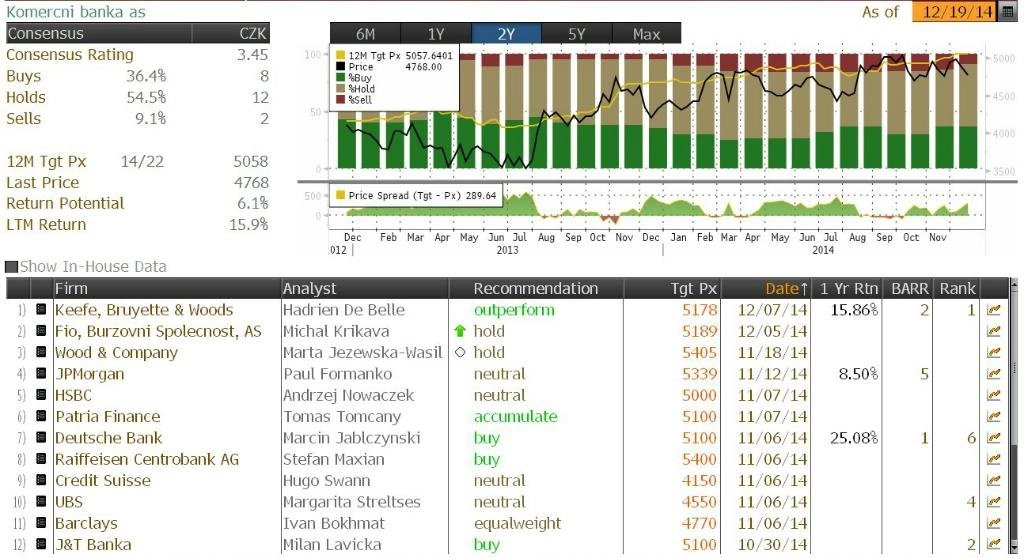Click document icon beside Barclays
Image resolution: width=1024 pixels, height=558 pixels.
point(41,523)
